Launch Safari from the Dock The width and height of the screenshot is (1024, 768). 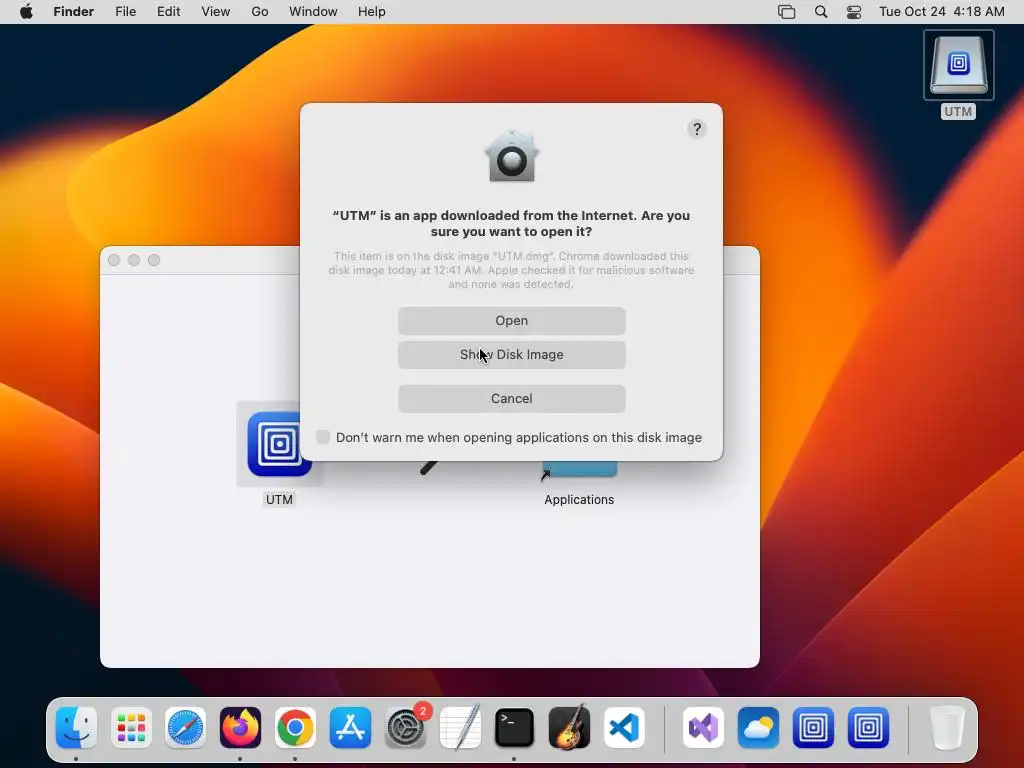(x=185, y=728)
